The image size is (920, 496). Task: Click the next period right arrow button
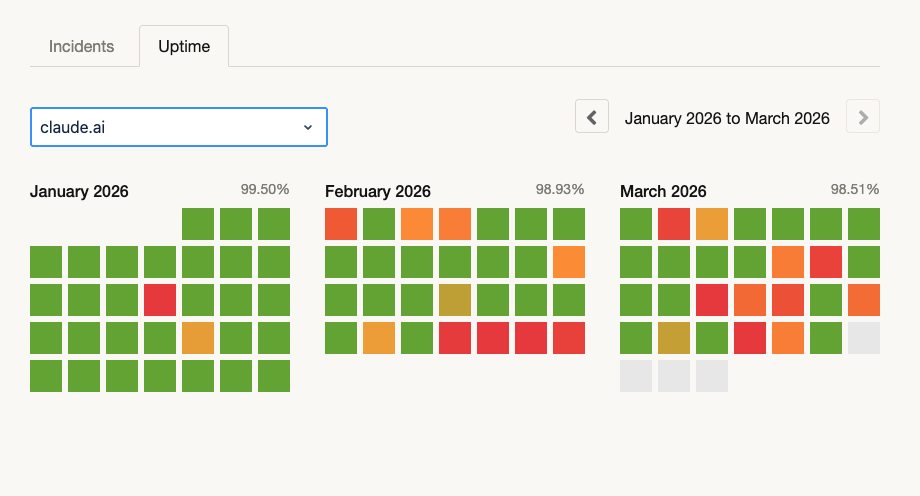863,117
